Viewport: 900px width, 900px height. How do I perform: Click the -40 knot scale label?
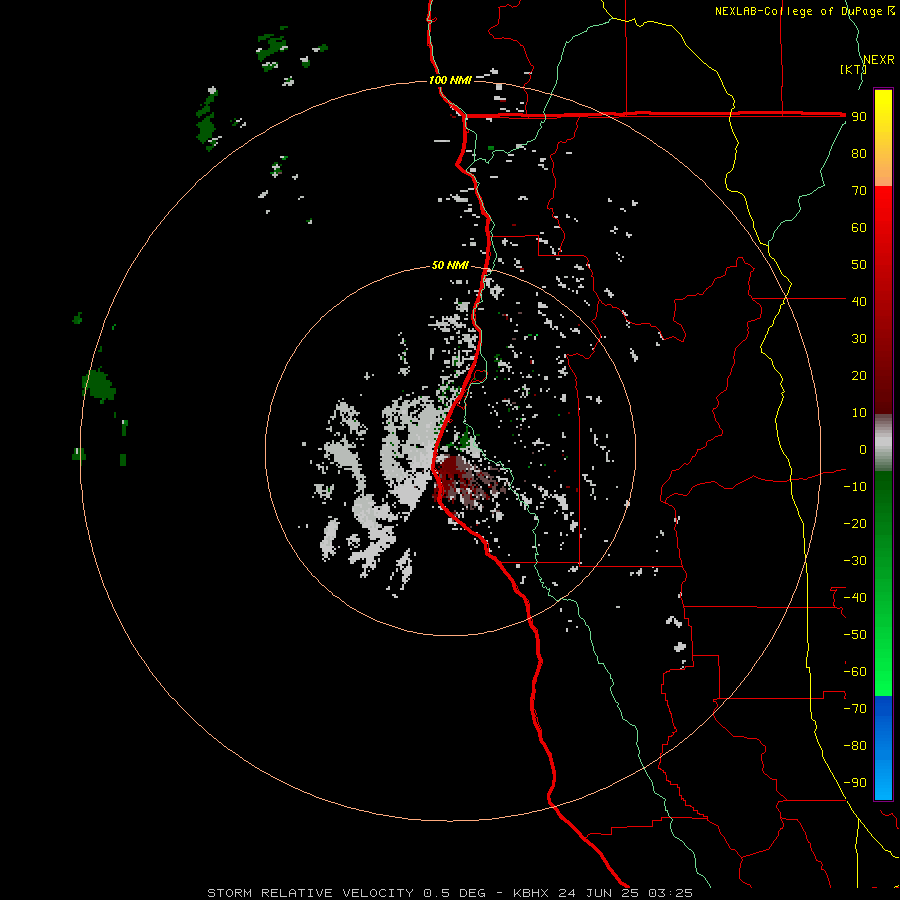click(x=855, y=598)
